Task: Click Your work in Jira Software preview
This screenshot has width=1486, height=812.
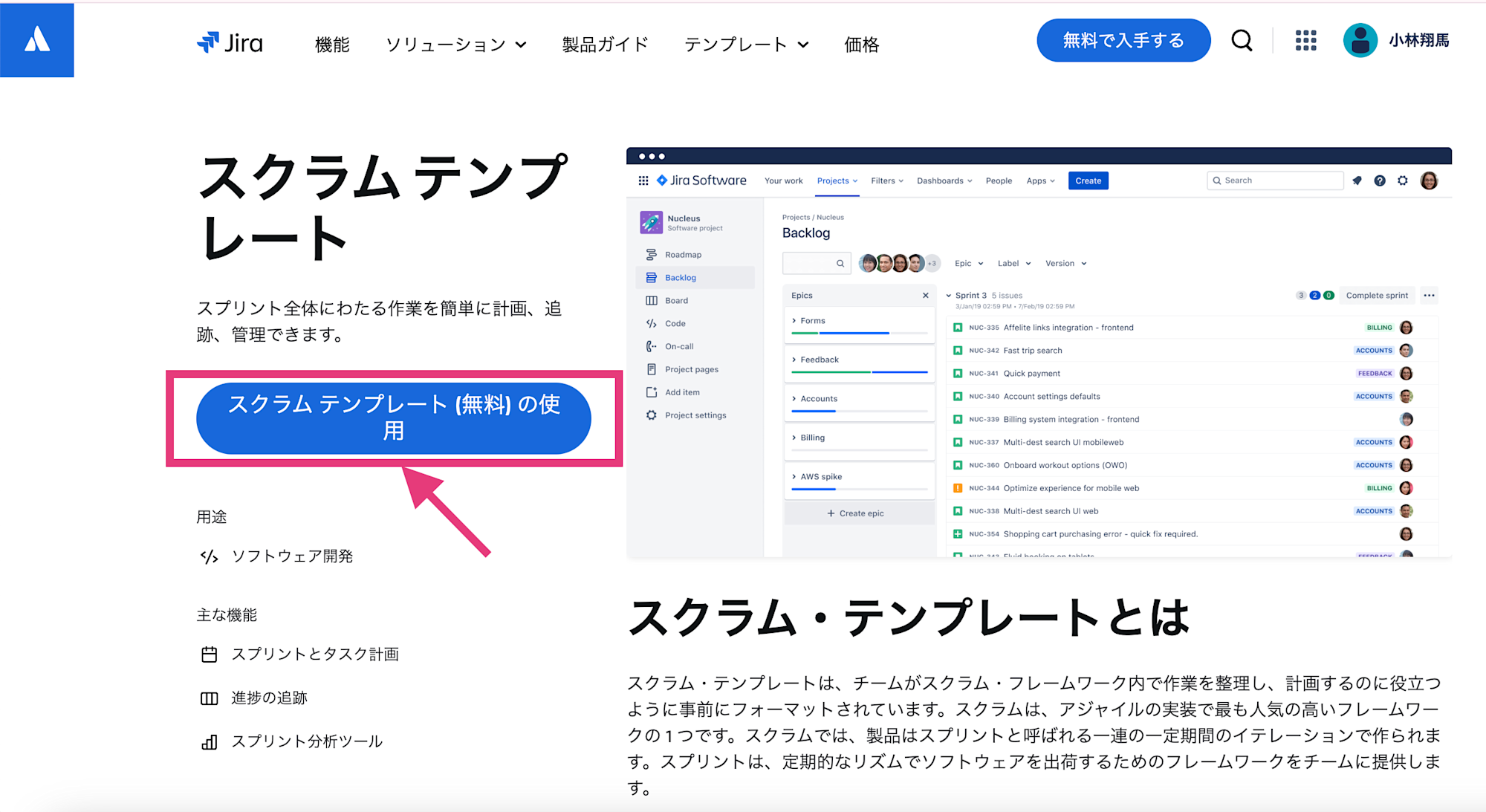Action: click(783, 181)
